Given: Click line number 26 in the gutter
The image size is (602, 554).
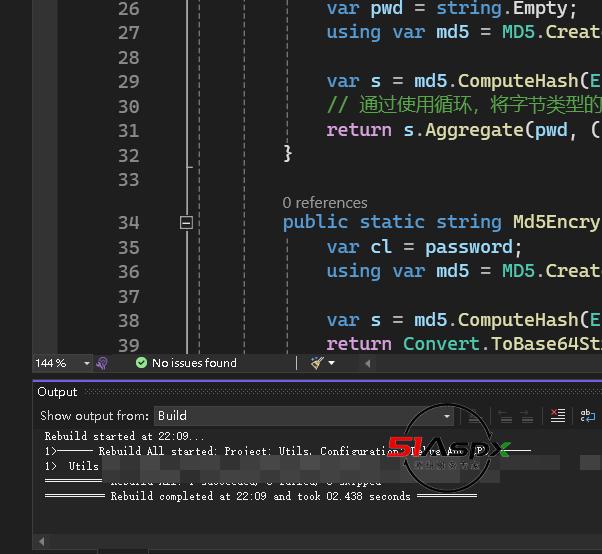Looking at the screenshot, I should point(129,9).
